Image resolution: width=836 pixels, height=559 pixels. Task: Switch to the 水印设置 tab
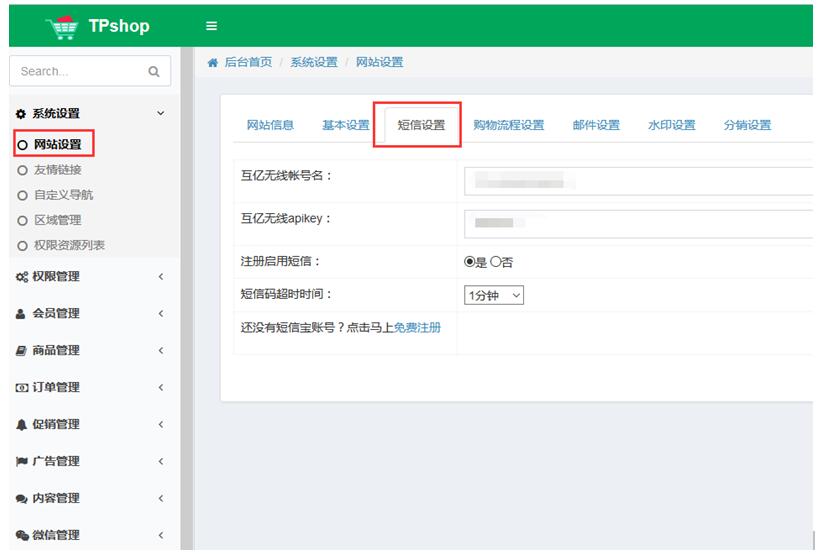tap(671, 125)
